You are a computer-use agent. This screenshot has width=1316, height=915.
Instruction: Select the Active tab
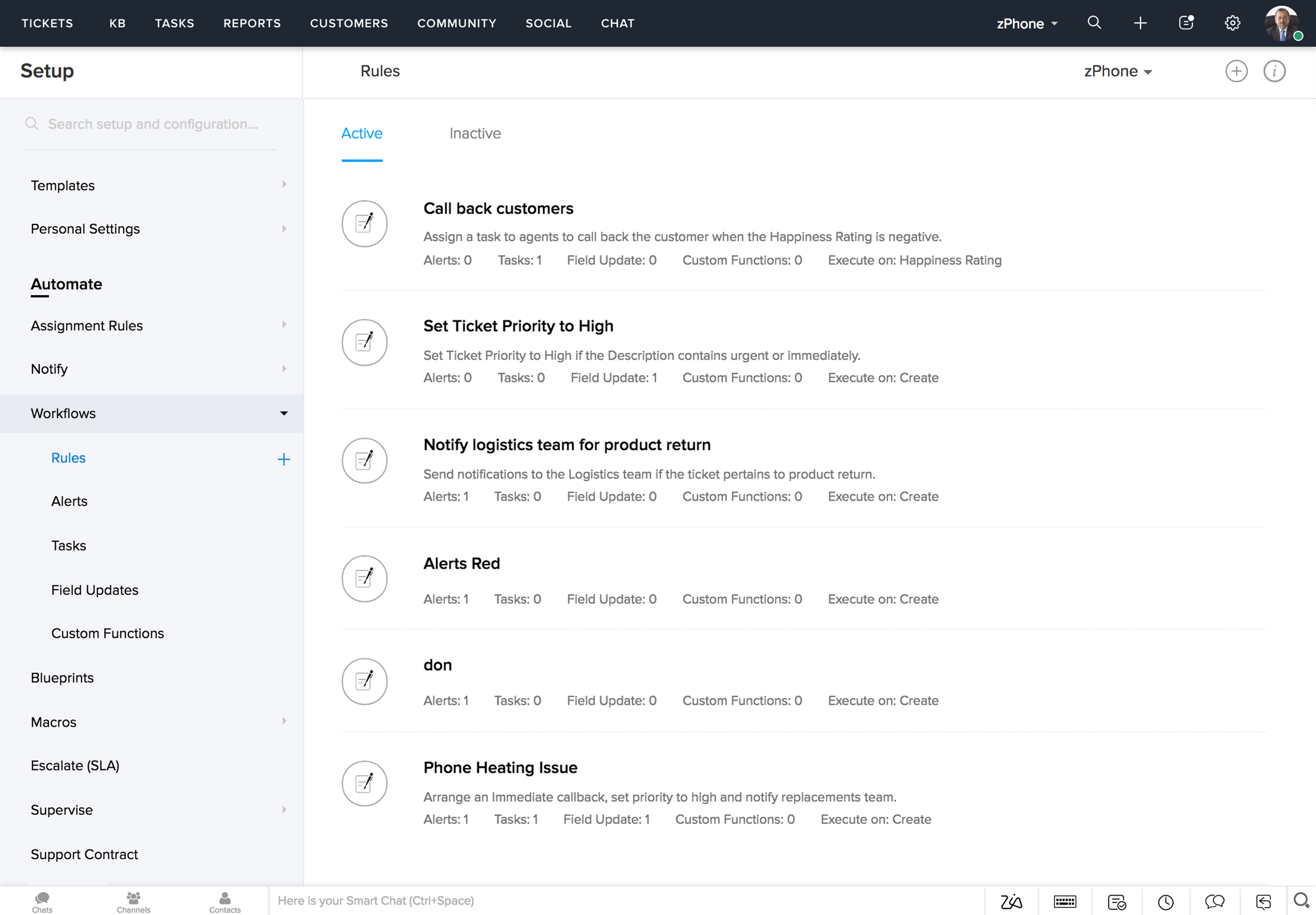point(362,134)
